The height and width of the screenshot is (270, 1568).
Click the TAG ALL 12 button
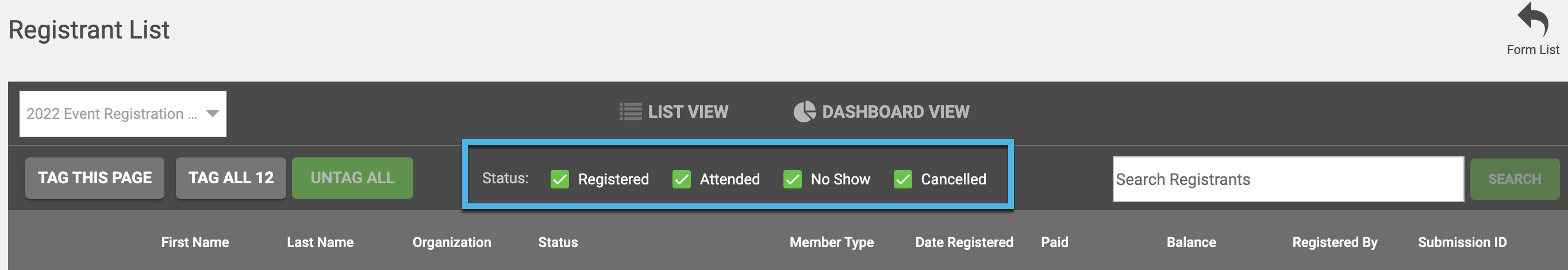click(x=230, y=178)
